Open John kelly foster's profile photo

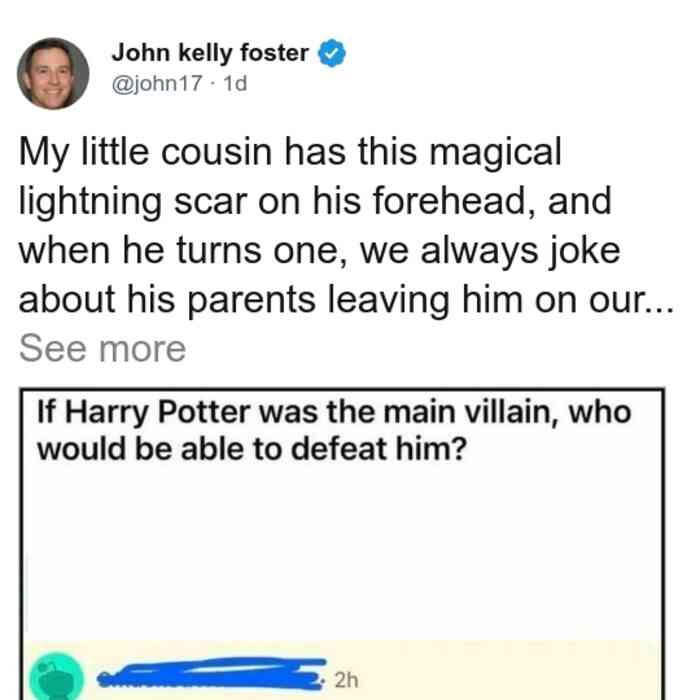tap(53, 74)
